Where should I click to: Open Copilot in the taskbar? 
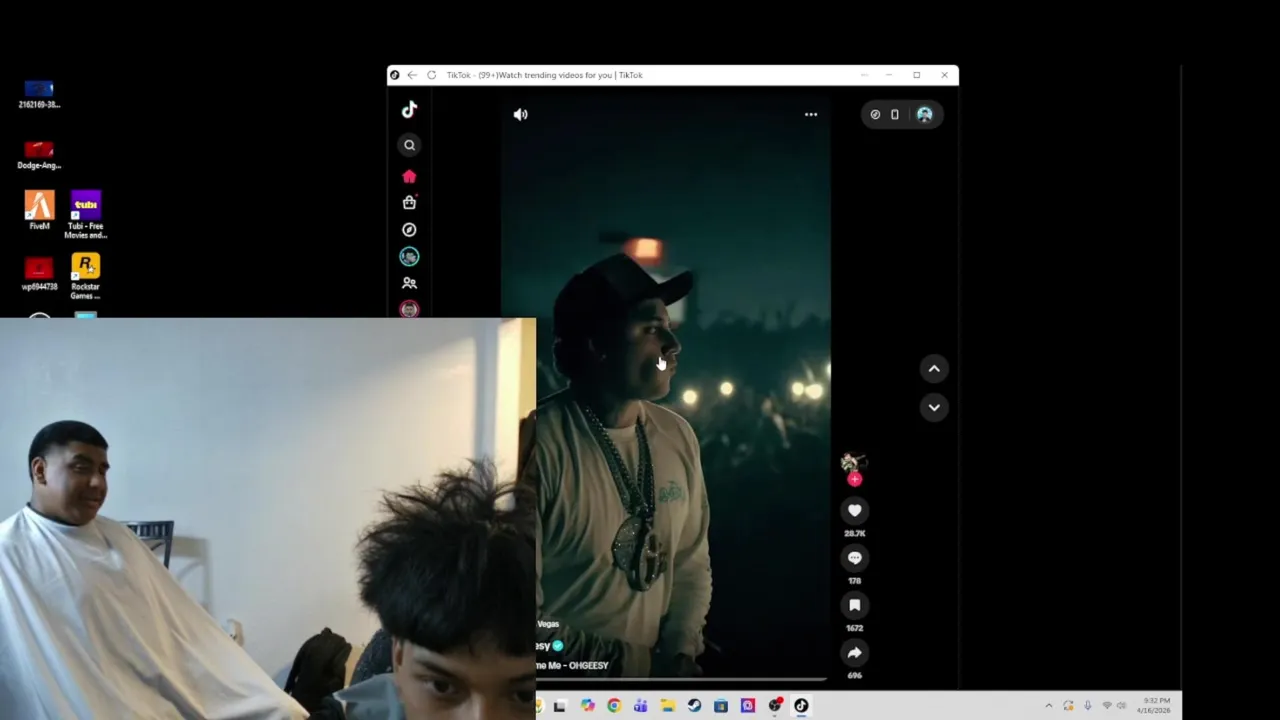587,706
